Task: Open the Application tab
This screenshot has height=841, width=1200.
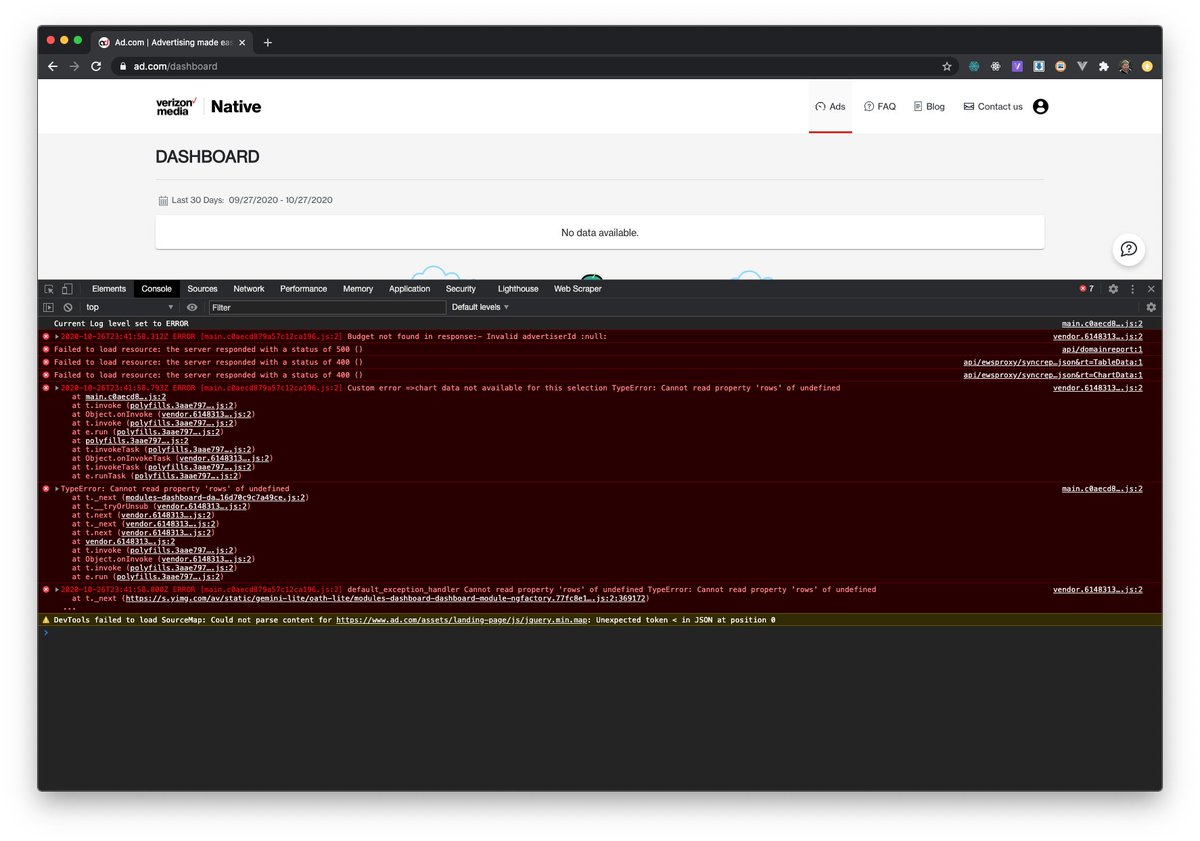Action: [x=409, y=289]
